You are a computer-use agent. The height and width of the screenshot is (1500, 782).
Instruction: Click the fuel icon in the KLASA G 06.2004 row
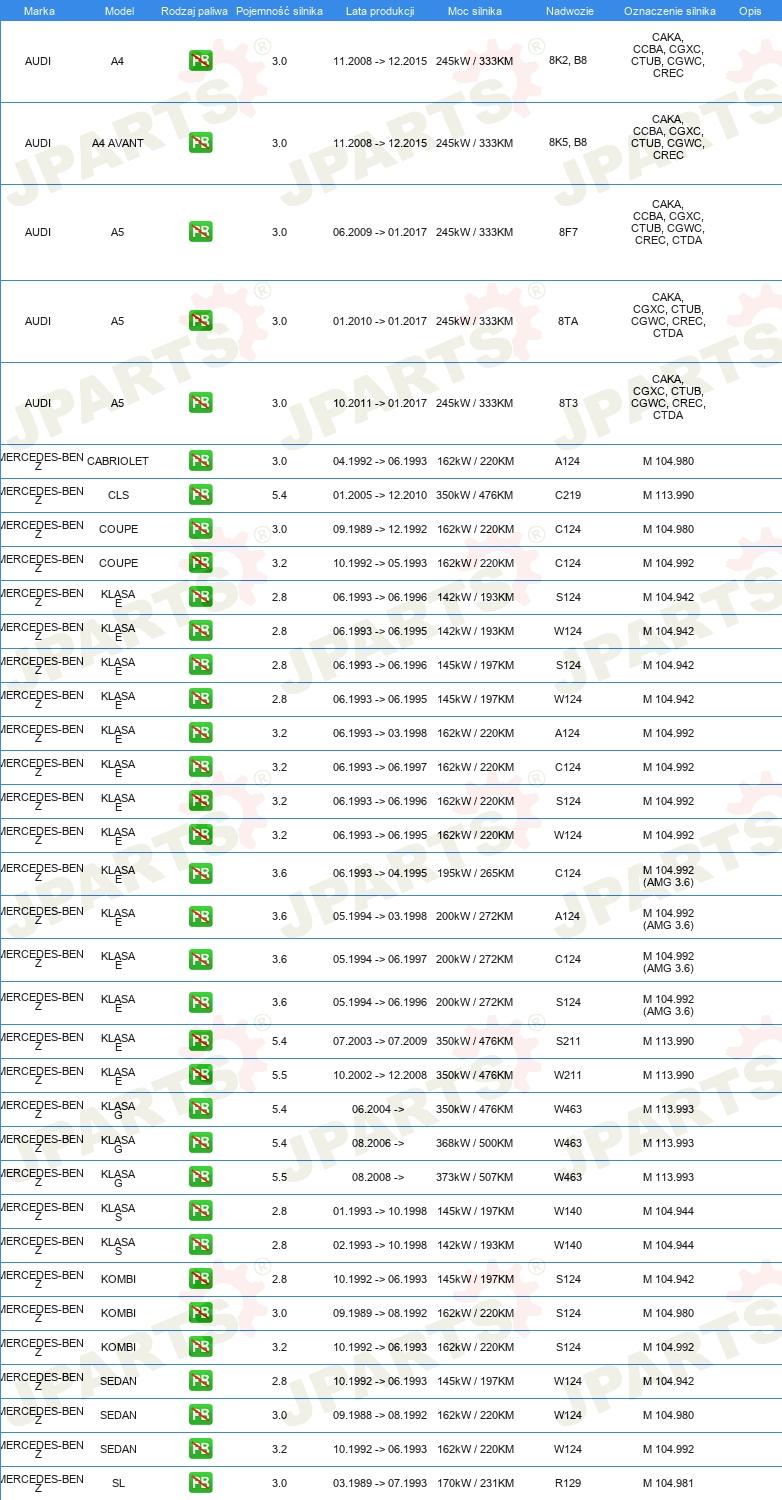[x=200, y=1109]
